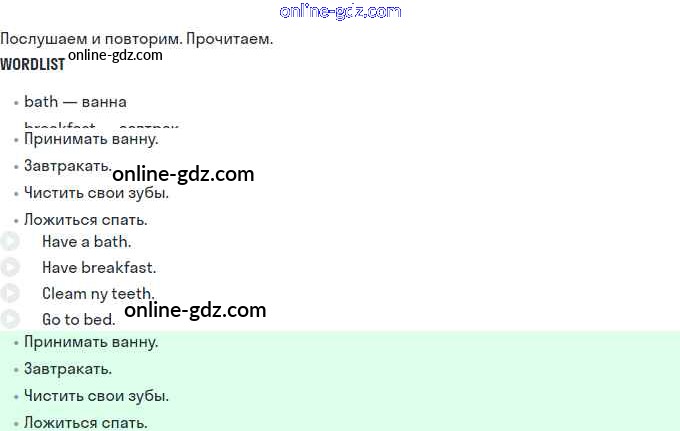Select the 'bath — ванна' wordlist entry

click(75, 102)
